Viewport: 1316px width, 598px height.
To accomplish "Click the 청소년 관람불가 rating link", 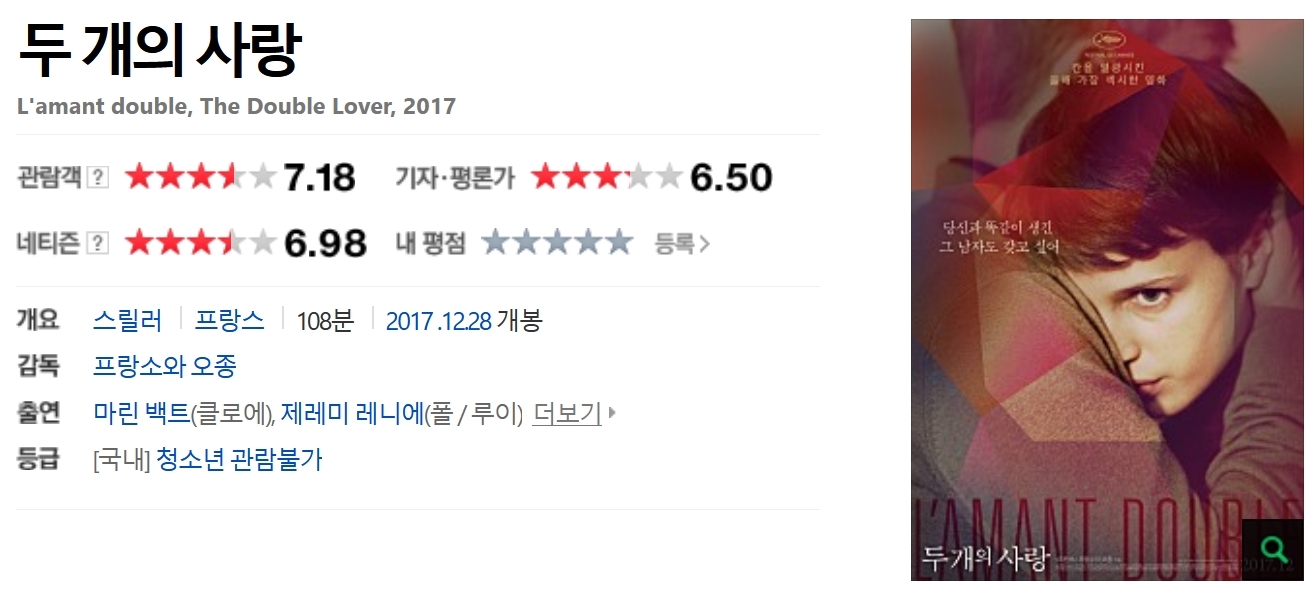I will [240, 460].
